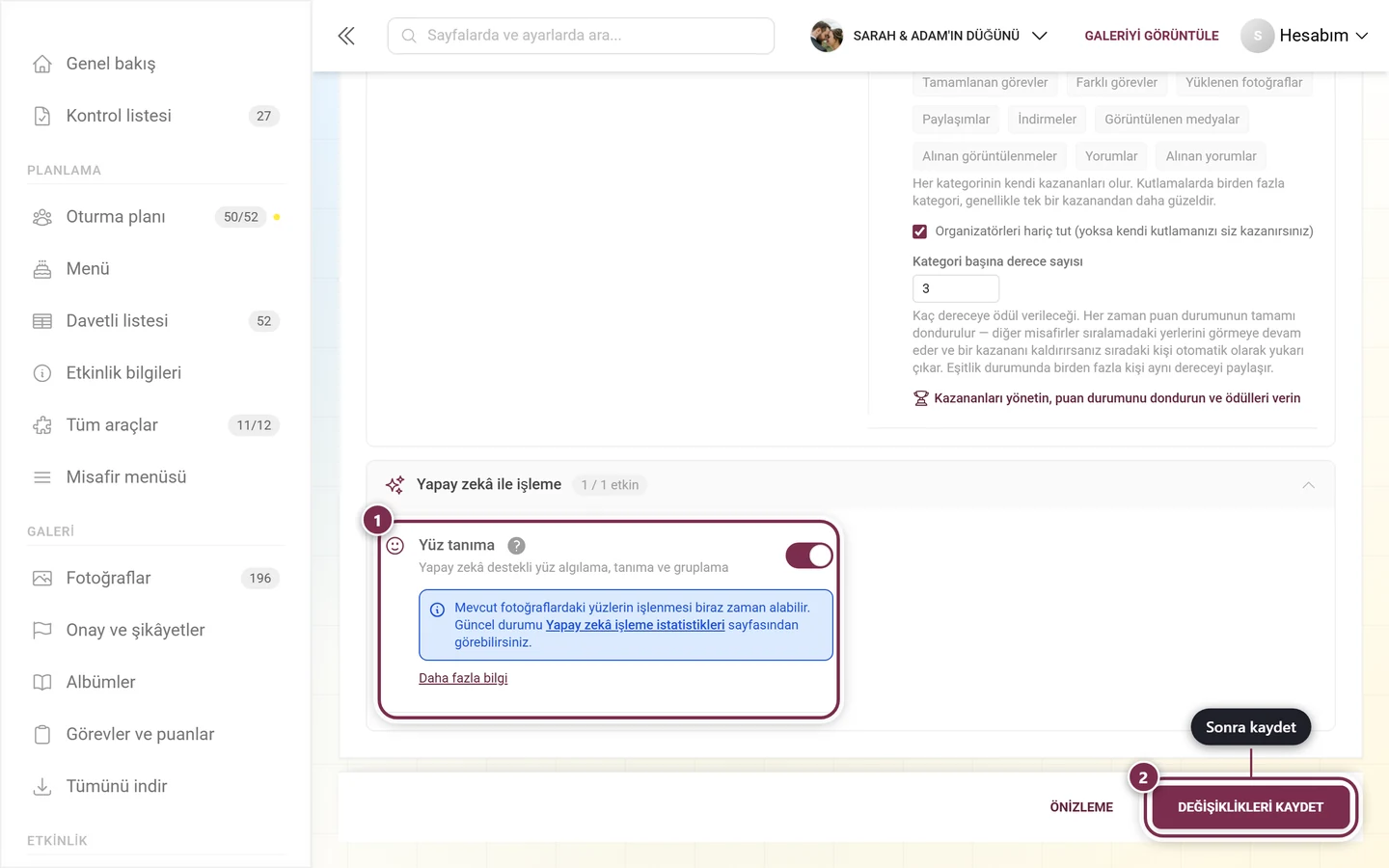Viewport: 1389px width, 868px height.
Task: Follow the Yapay zekâ işleme istatistikleri link
Action: click(x=635, y=625)
